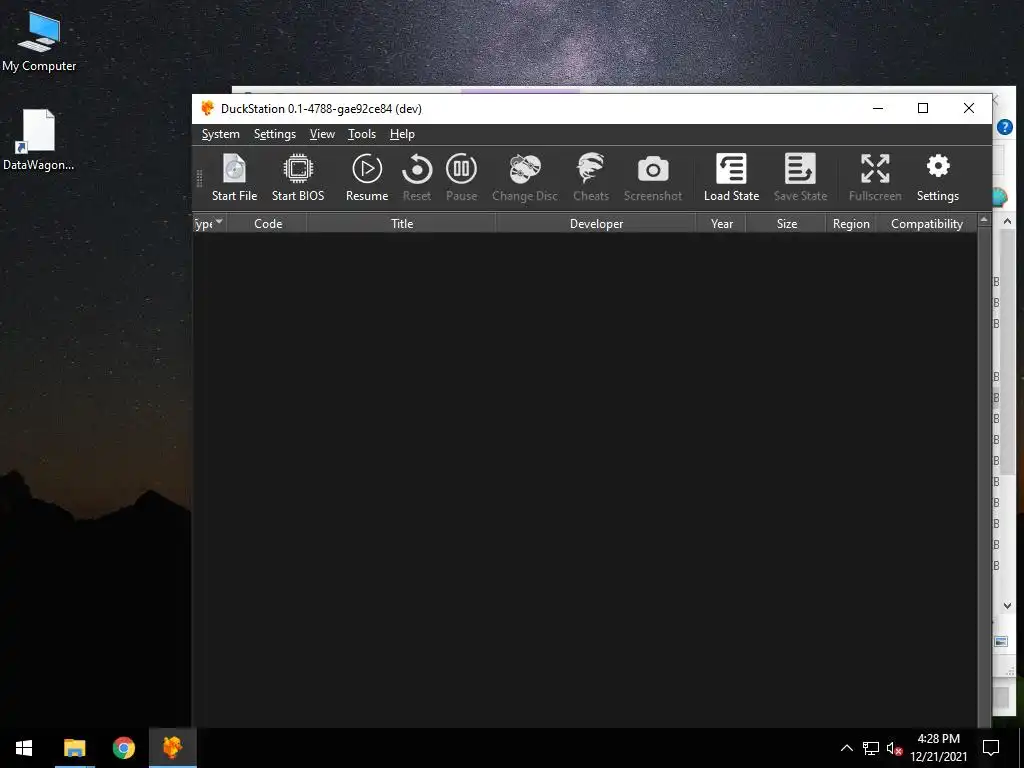
Task: Click the DuckStation title bar icon
Action: point(208,108)
